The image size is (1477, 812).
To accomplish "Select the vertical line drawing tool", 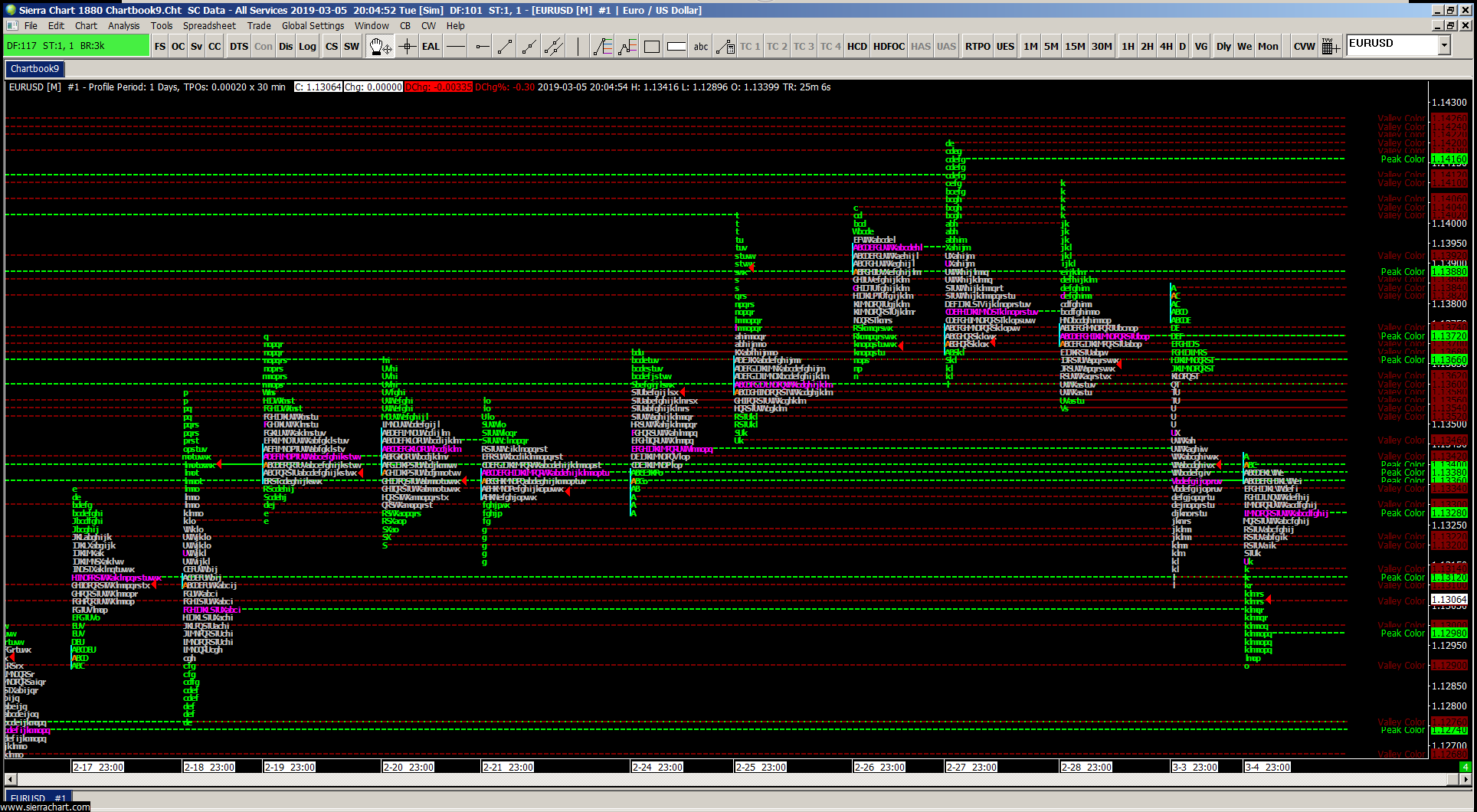I will click(x=578, y=47).
